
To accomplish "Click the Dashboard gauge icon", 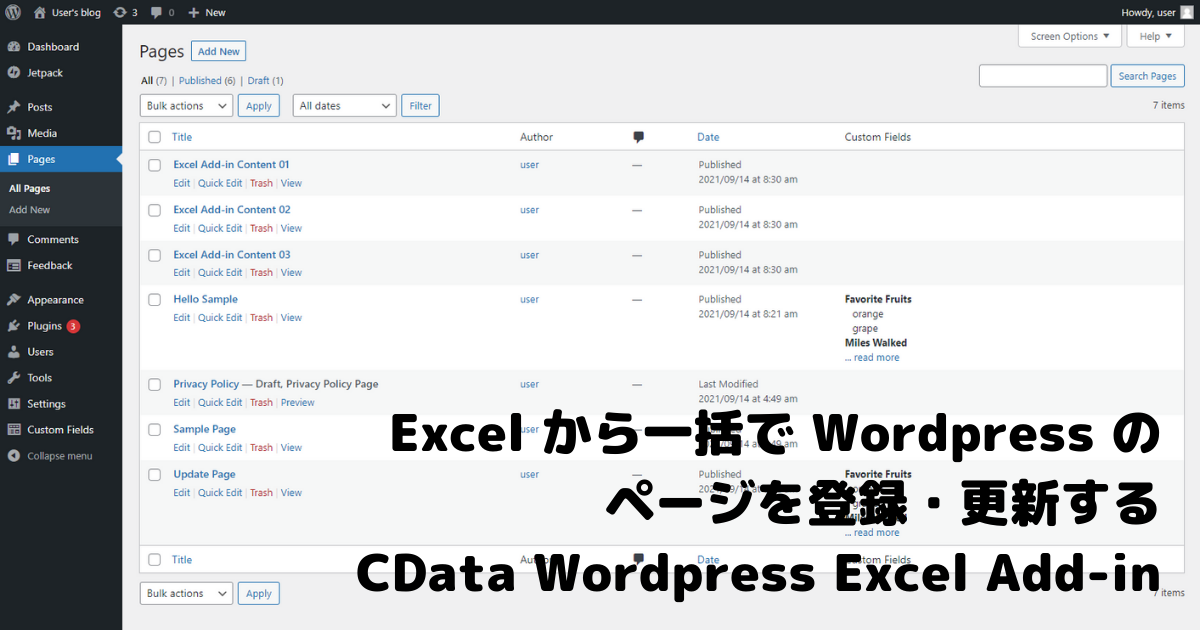I will [x=13, y=47].
